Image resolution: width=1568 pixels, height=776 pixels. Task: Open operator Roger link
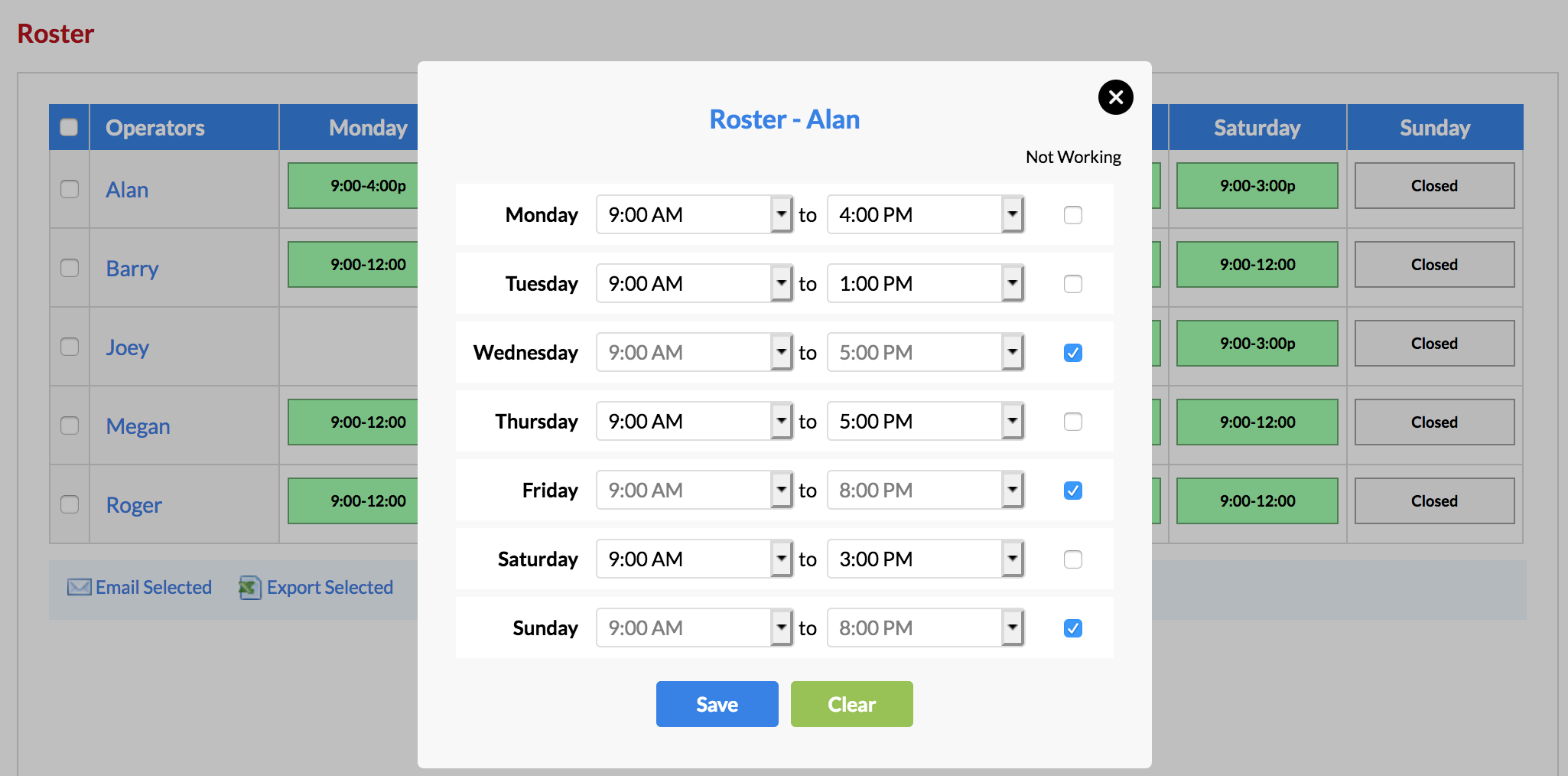click(134, 504)
